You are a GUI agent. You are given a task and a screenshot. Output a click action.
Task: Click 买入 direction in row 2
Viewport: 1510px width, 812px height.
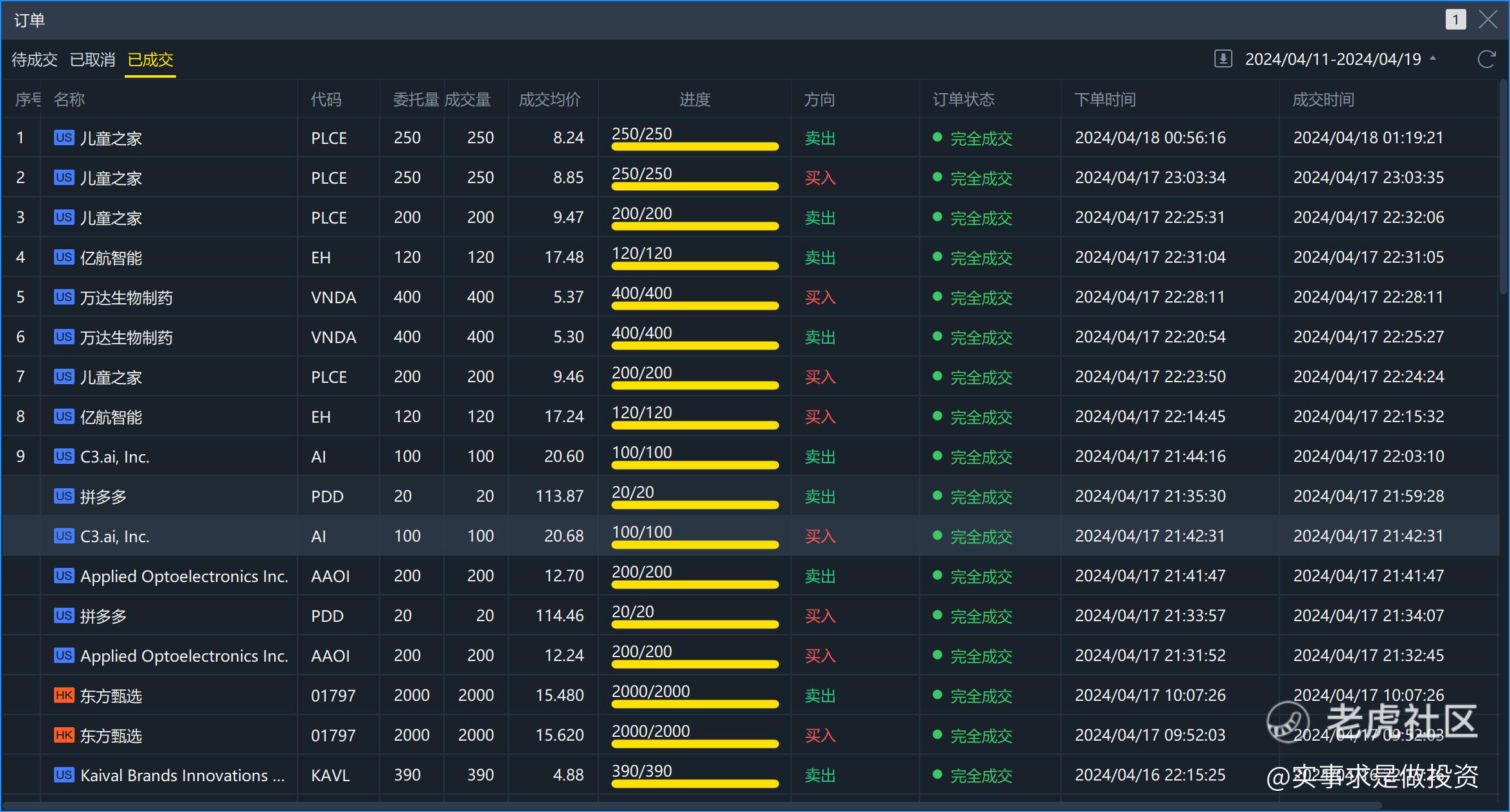tap(820, 178)
